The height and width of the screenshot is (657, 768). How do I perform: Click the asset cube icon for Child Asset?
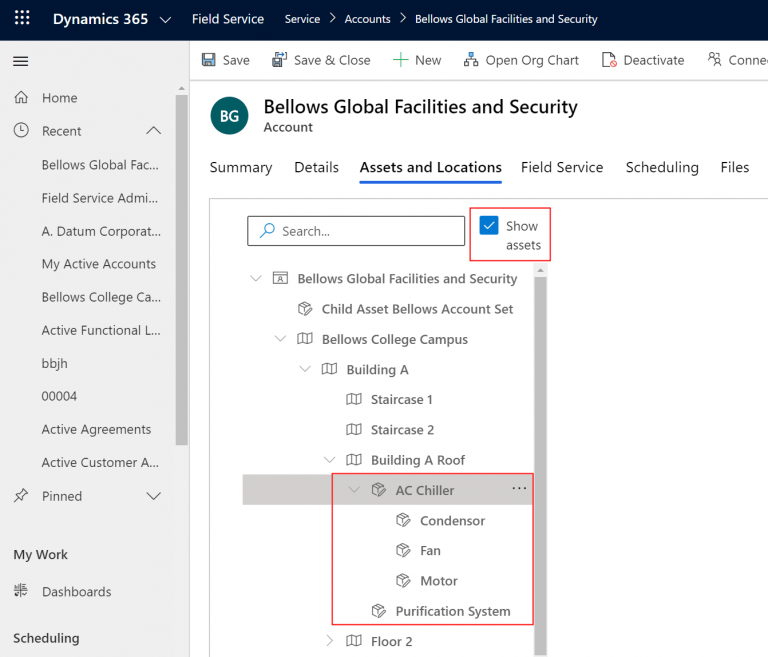click(305, 309)
